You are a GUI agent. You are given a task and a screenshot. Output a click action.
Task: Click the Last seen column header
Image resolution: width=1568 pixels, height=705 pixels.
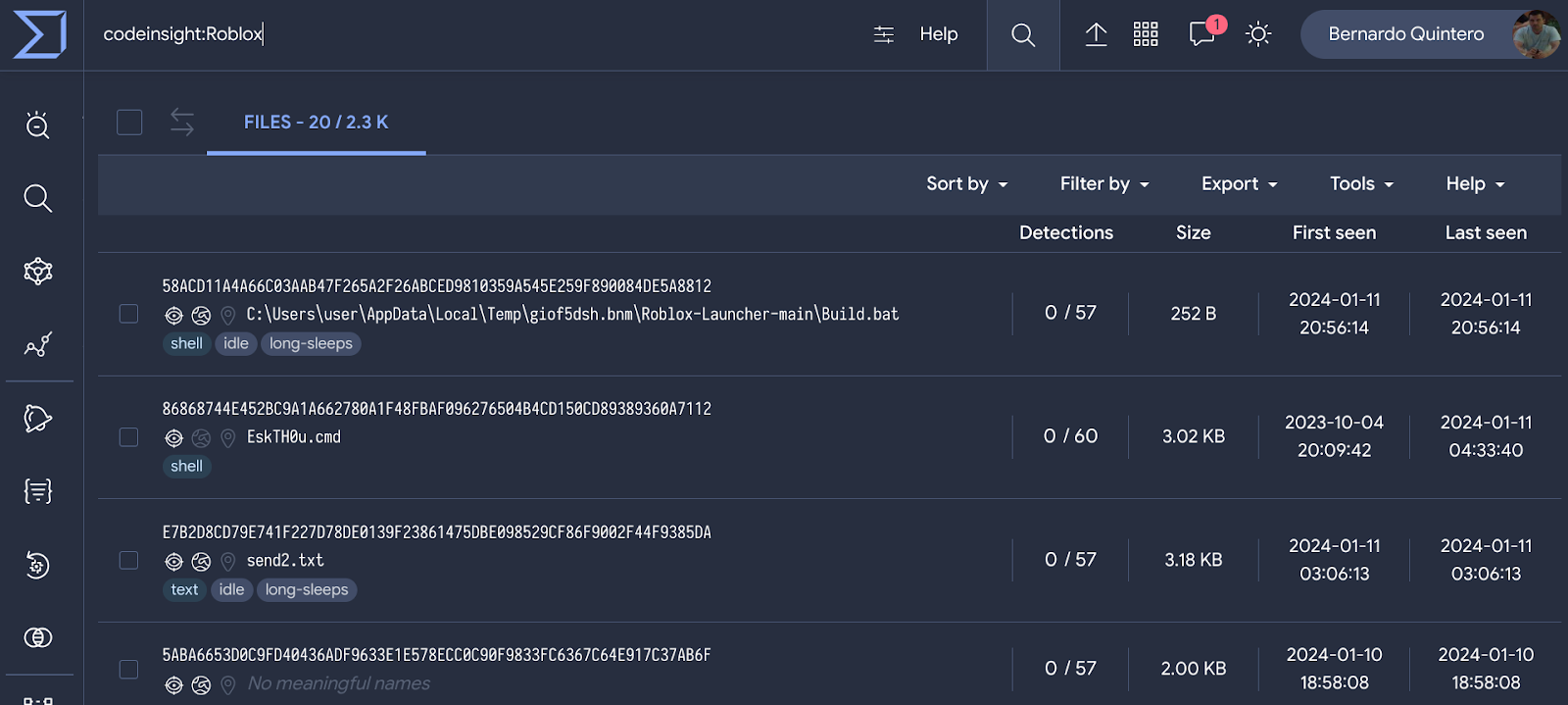coord(1486,233)
